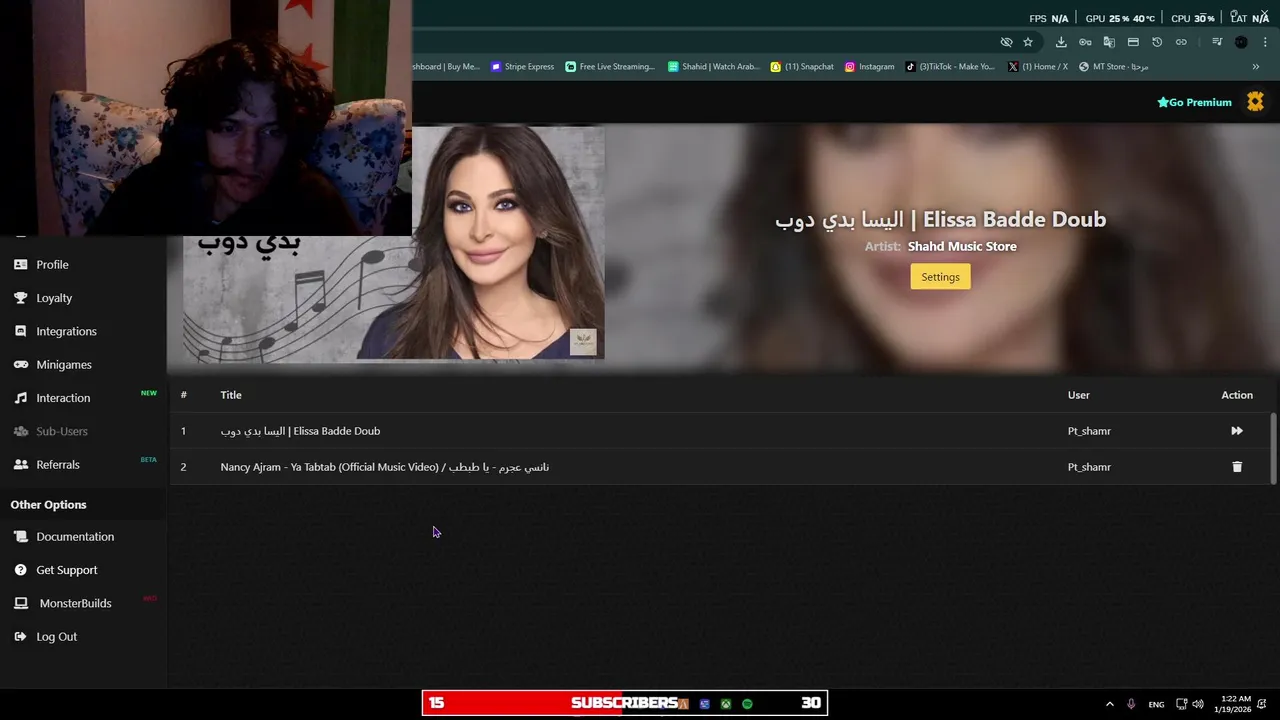1280x720 pixels.
Task: Open the Home / X bookmark
Action: click(1038, 67)
